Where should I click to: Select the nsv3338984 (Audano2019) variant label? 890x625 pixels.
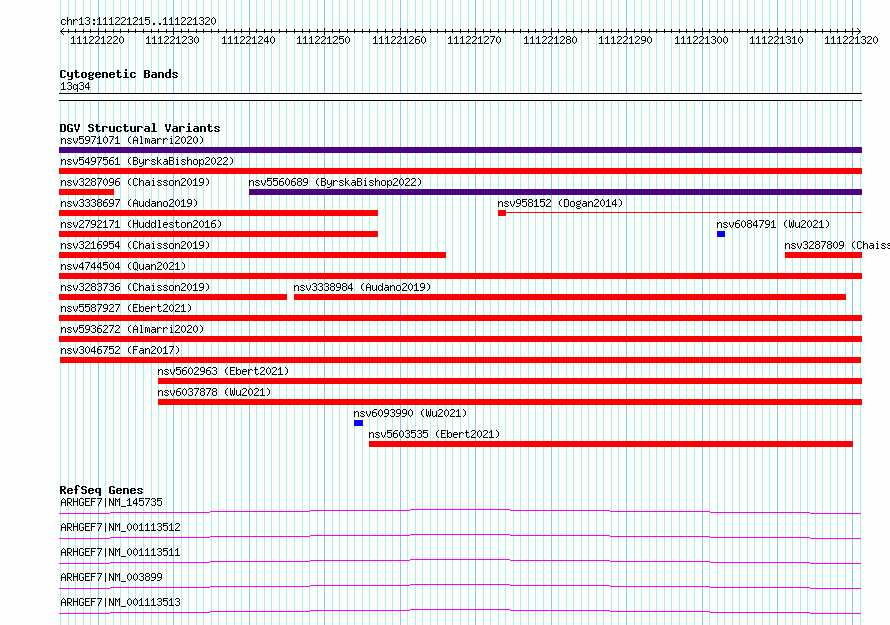coord(362,287)
